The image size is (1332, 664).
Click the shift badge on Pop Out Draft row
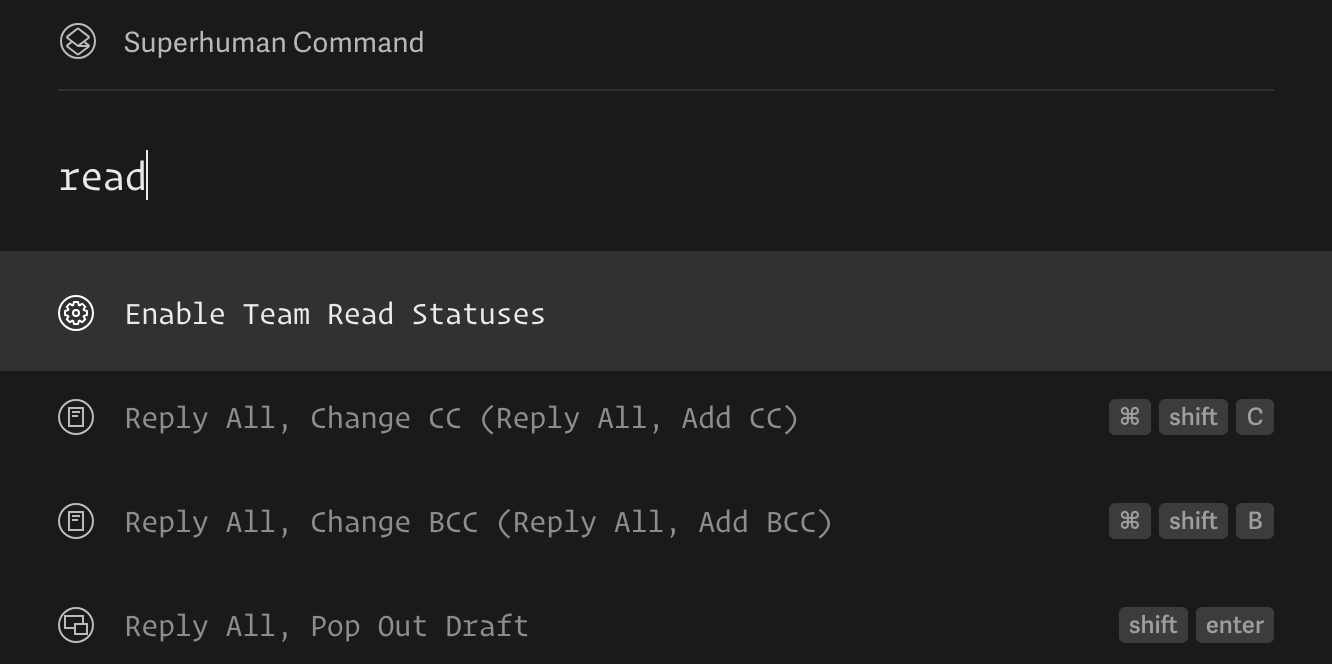point(1153,625)
